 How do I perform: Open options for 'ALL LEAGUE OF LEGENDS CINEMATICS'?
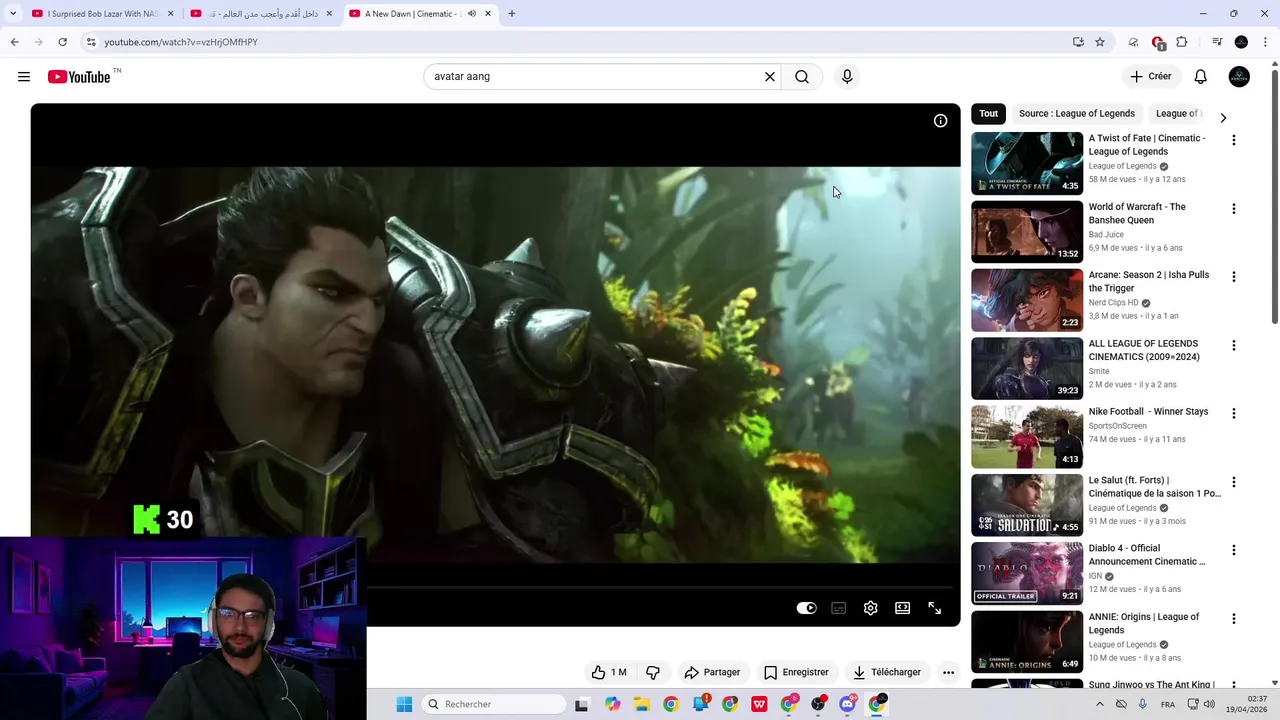pyautogui.click(x=1234, y=346)
